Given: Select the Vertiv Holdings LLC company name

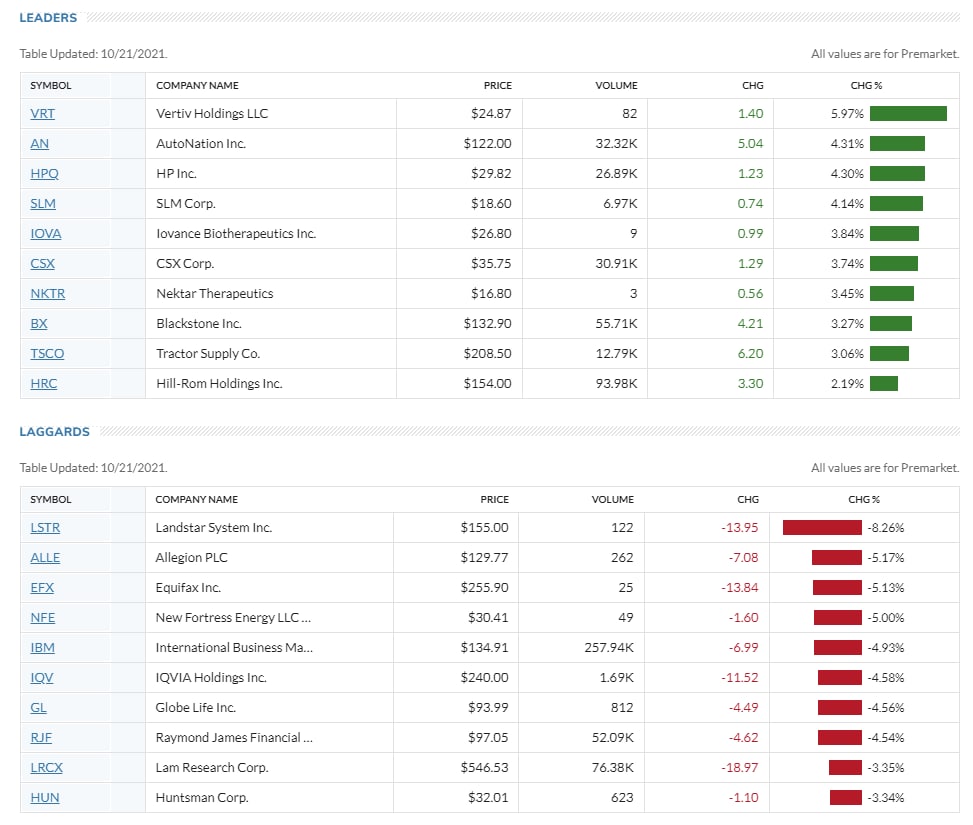Looking at the screenshot, I should click(212, 114).
